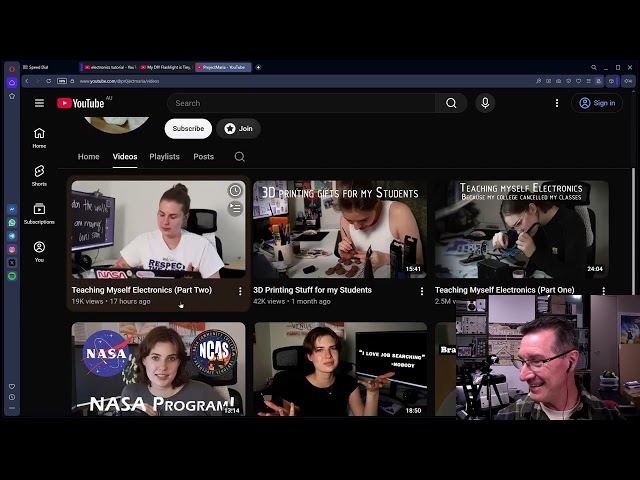The height and width of the screenshot is (480, 640).
Task: Open Subscriptions in YouTube sidebar
Action: click(x=39, y=213)
